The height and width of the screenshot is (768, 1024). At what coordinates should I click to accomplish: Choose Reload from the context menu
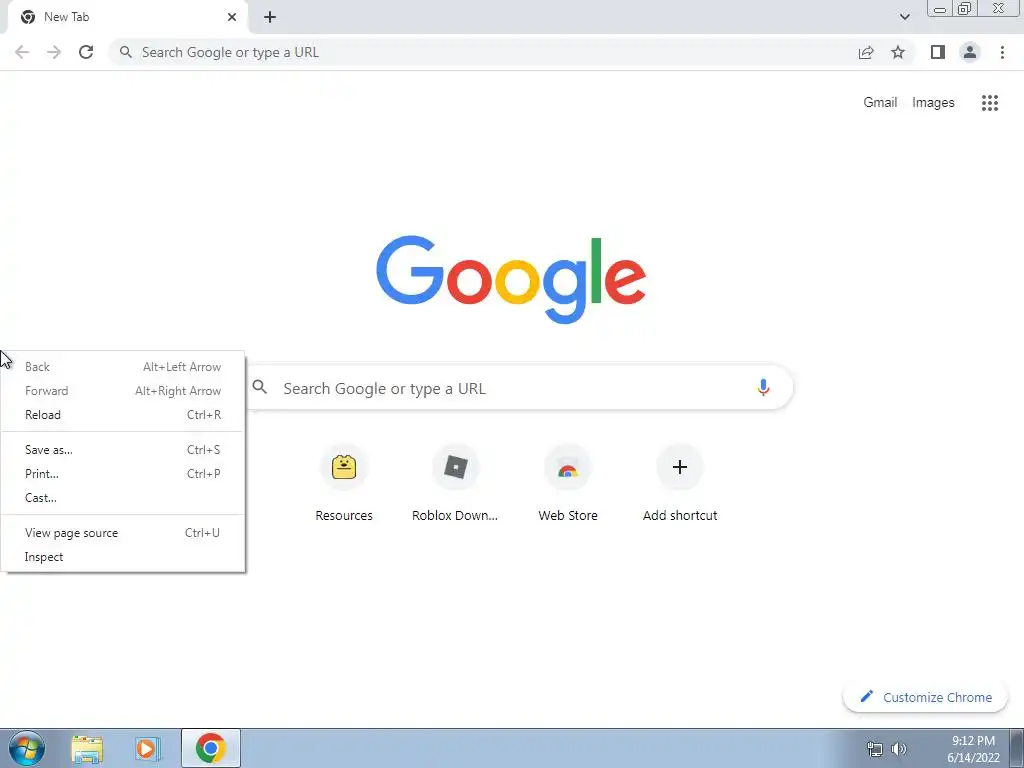click(123, 415)
